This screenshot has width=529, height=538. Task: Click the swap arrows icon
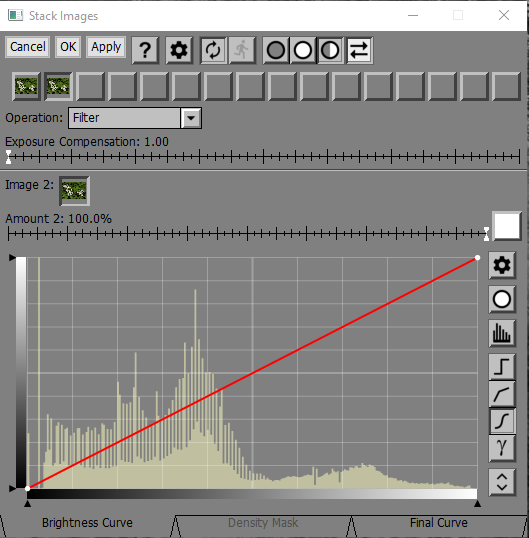[359, 50]
